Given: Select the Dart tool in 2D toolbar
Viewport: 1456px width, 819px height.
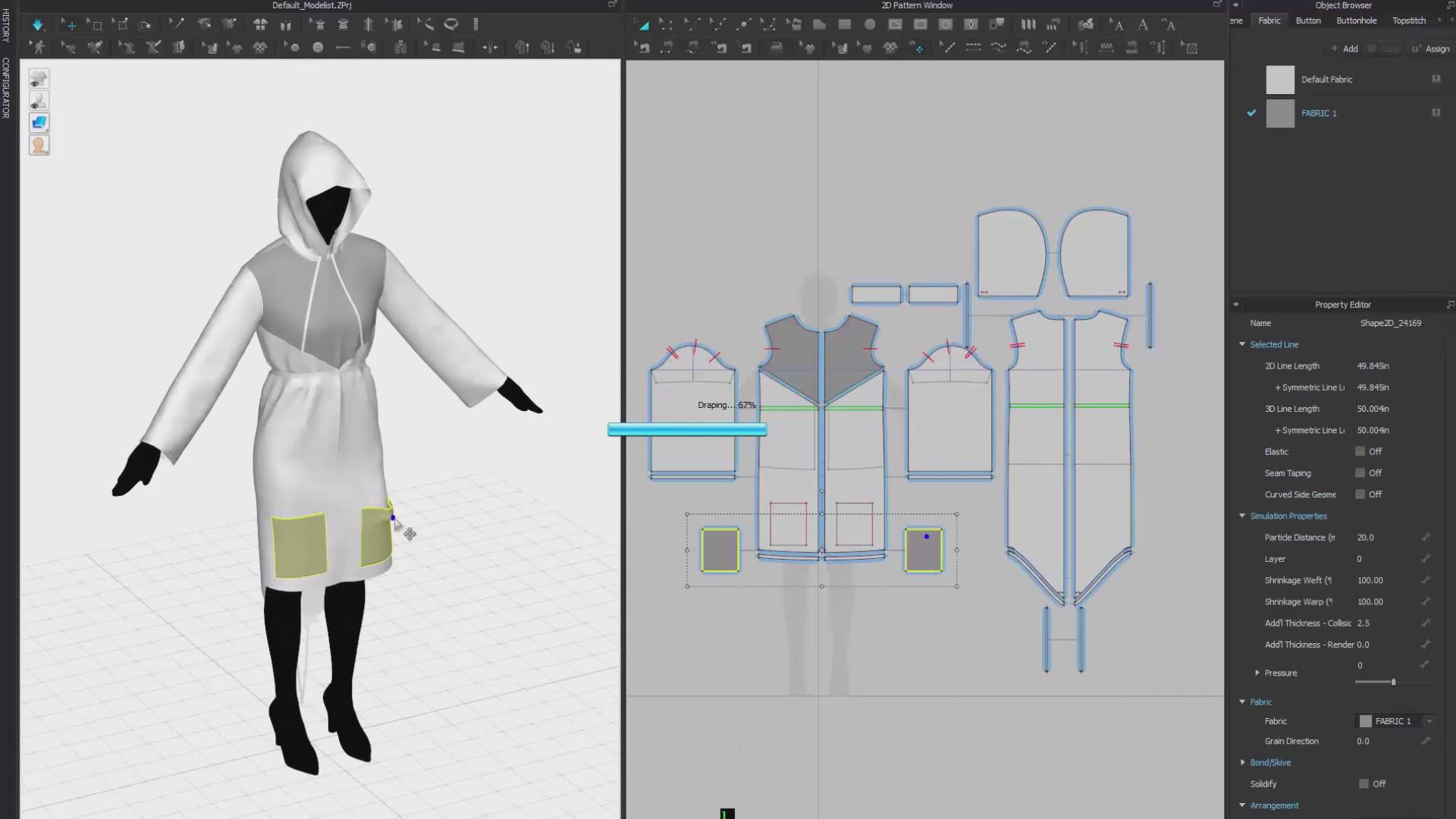Looking at the screenshot, I should point(971,24).
